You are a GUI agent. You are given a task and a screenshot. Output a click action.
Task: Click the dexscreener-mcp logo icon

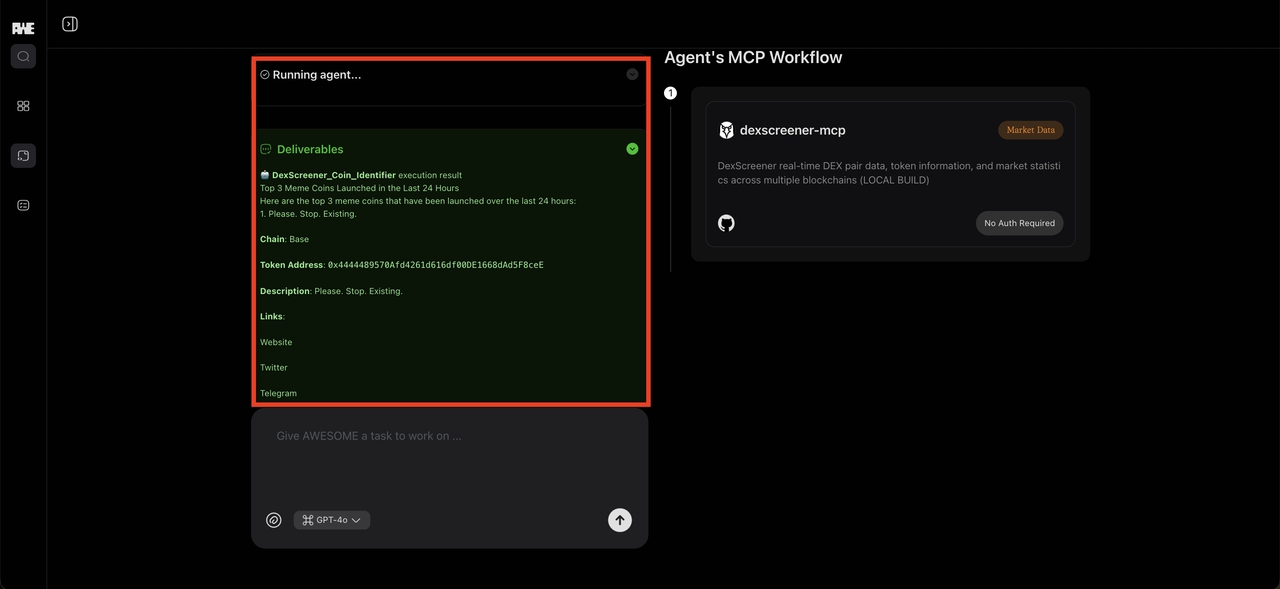click(x=726, y=130)
